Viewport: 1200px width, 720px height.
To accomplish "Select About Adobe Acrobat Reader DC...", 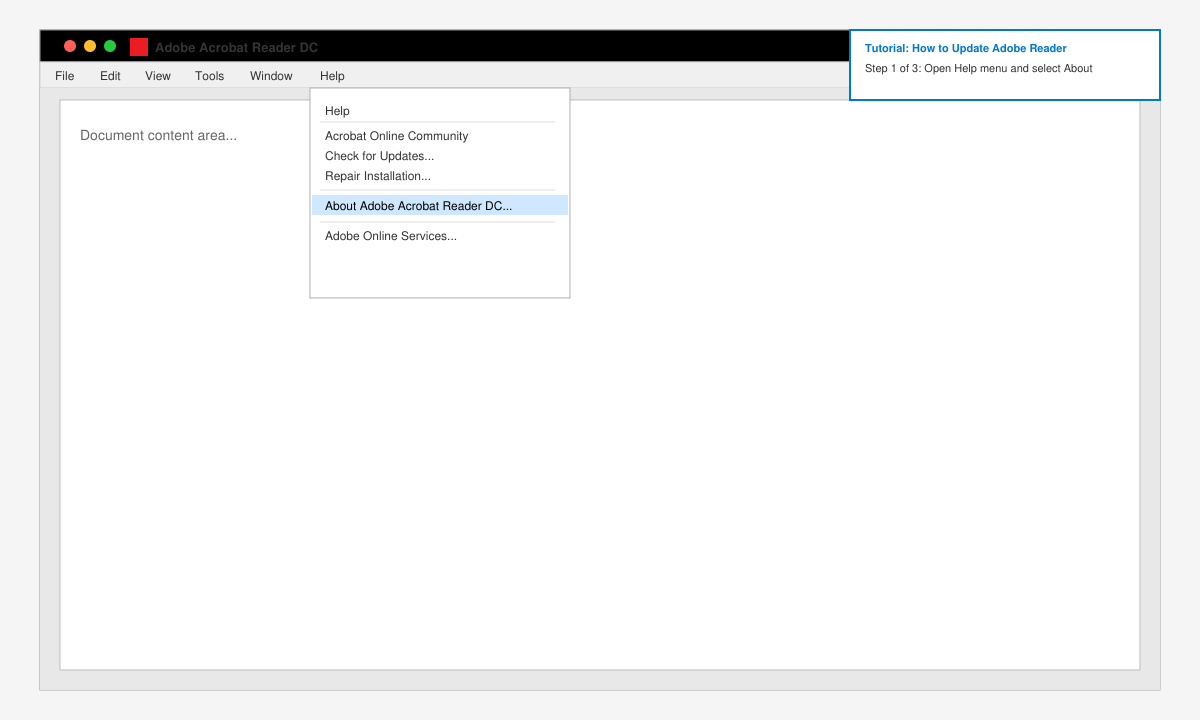I will coord(440,206).
